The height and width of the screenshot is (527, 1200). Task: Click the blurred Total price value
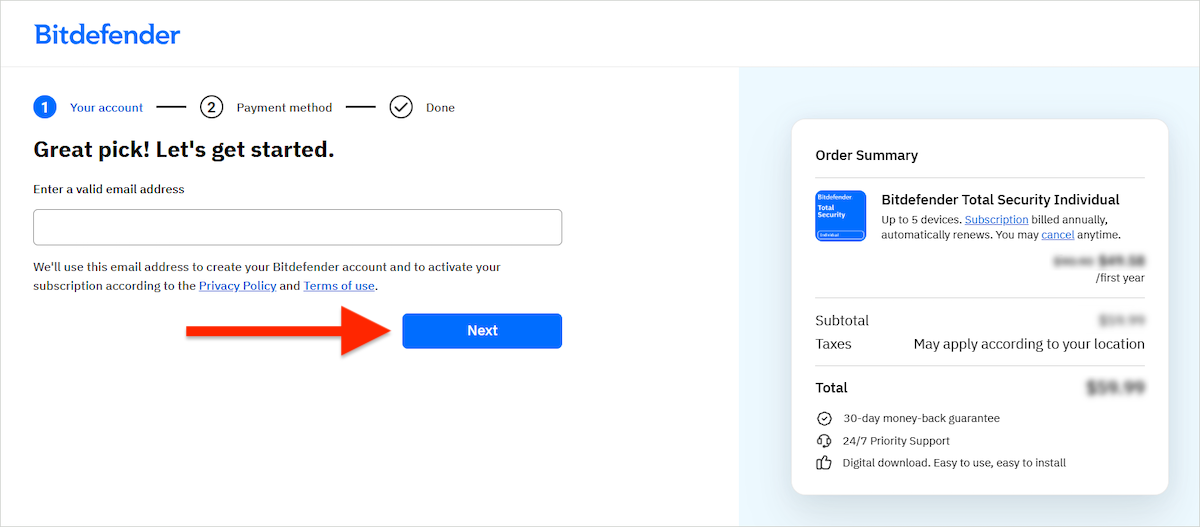1115,387
